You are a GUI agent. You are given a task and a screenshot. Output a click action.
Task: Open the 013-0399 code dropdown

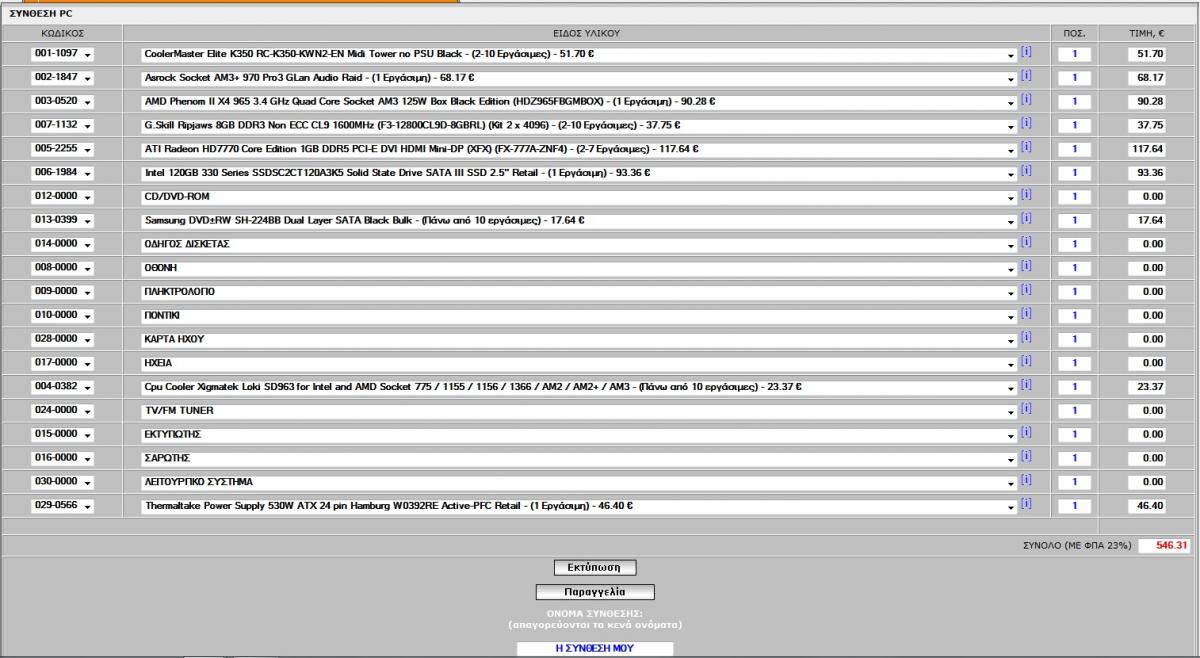point(62,221)
